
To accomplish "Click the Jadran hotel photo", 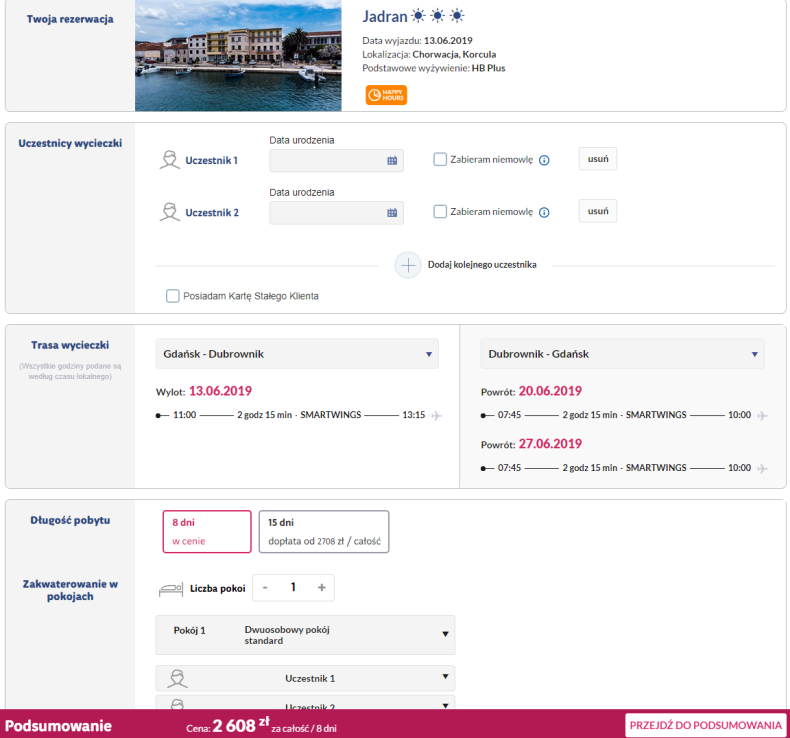I will pos(238,55).
